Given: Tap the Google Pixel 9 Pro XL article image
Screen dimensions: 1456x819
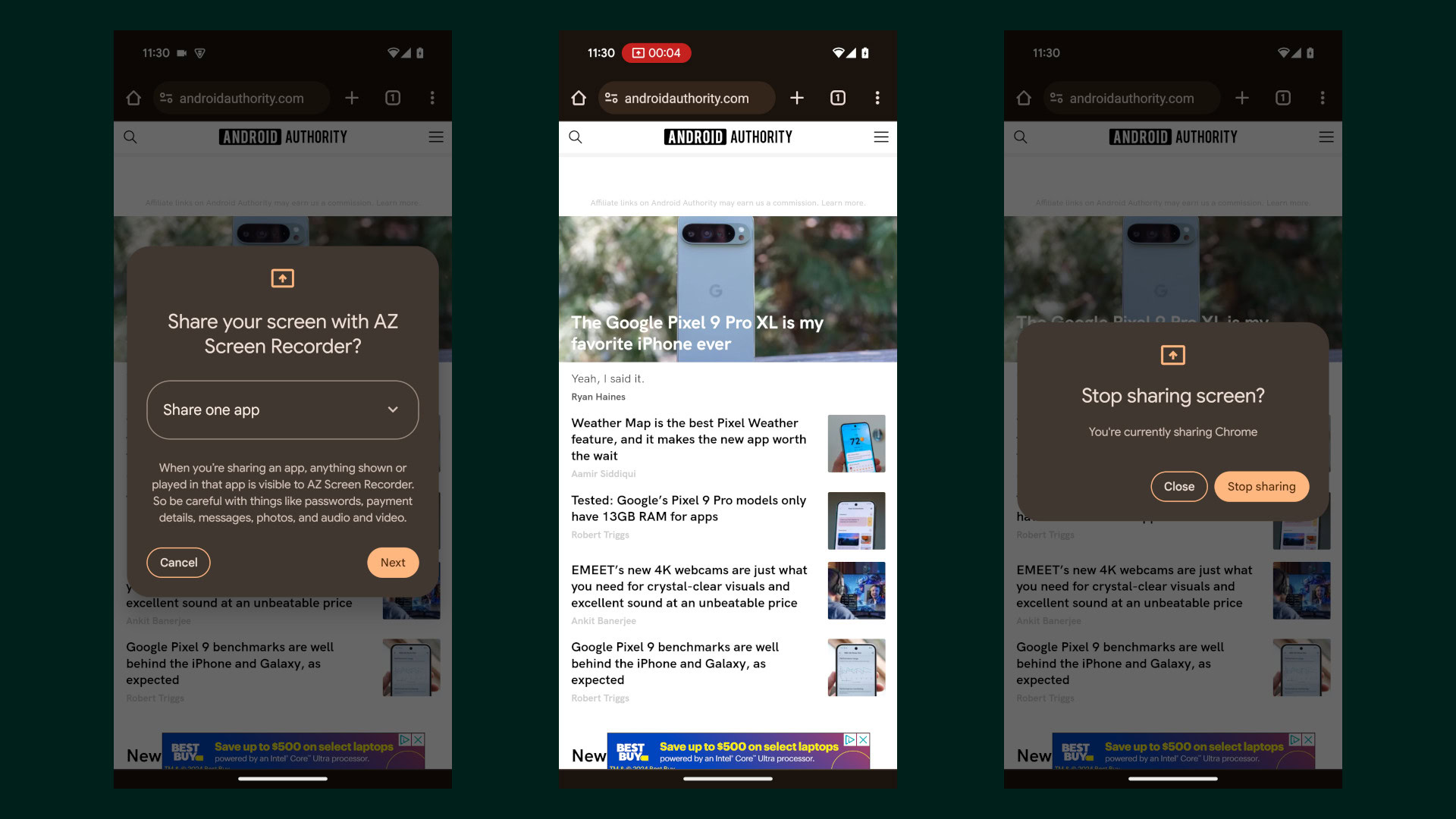Looking at the screenshot, I should [727, 289].
